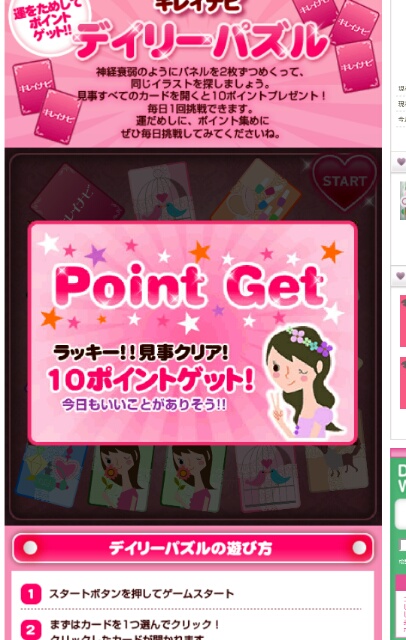Click the Point Get popup banner
This screenshot has height=640, width=406.
click(193, 333)
